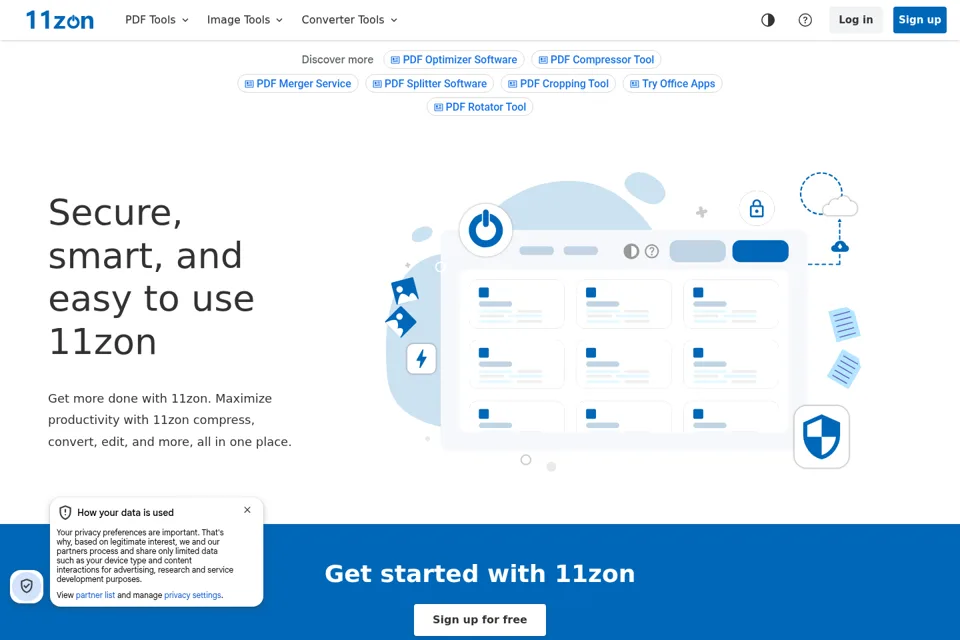Toggle the dark mode contrast icon
960x640 pixels.
tap(768, 20)
